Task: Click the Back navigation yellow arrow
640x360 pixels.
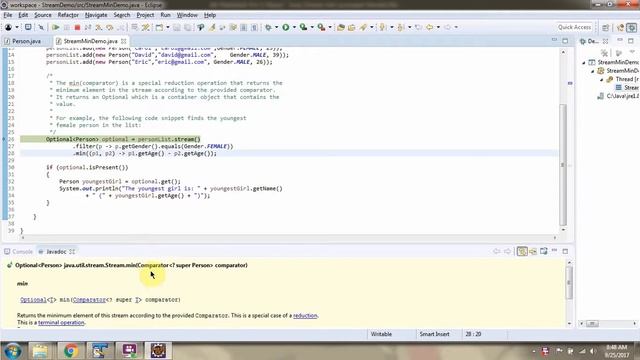Action: pos(429,27)
